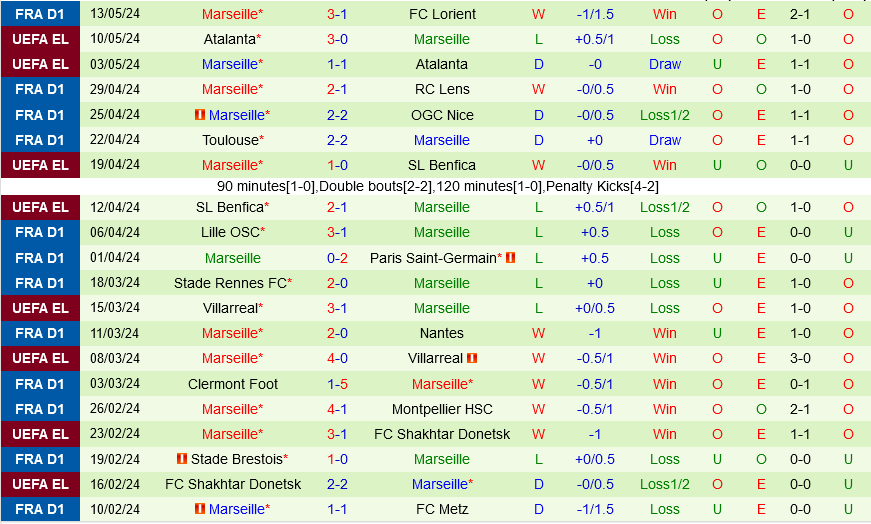Open the RC Lens team link
This screenshot has height=524, width=871.
442,89
